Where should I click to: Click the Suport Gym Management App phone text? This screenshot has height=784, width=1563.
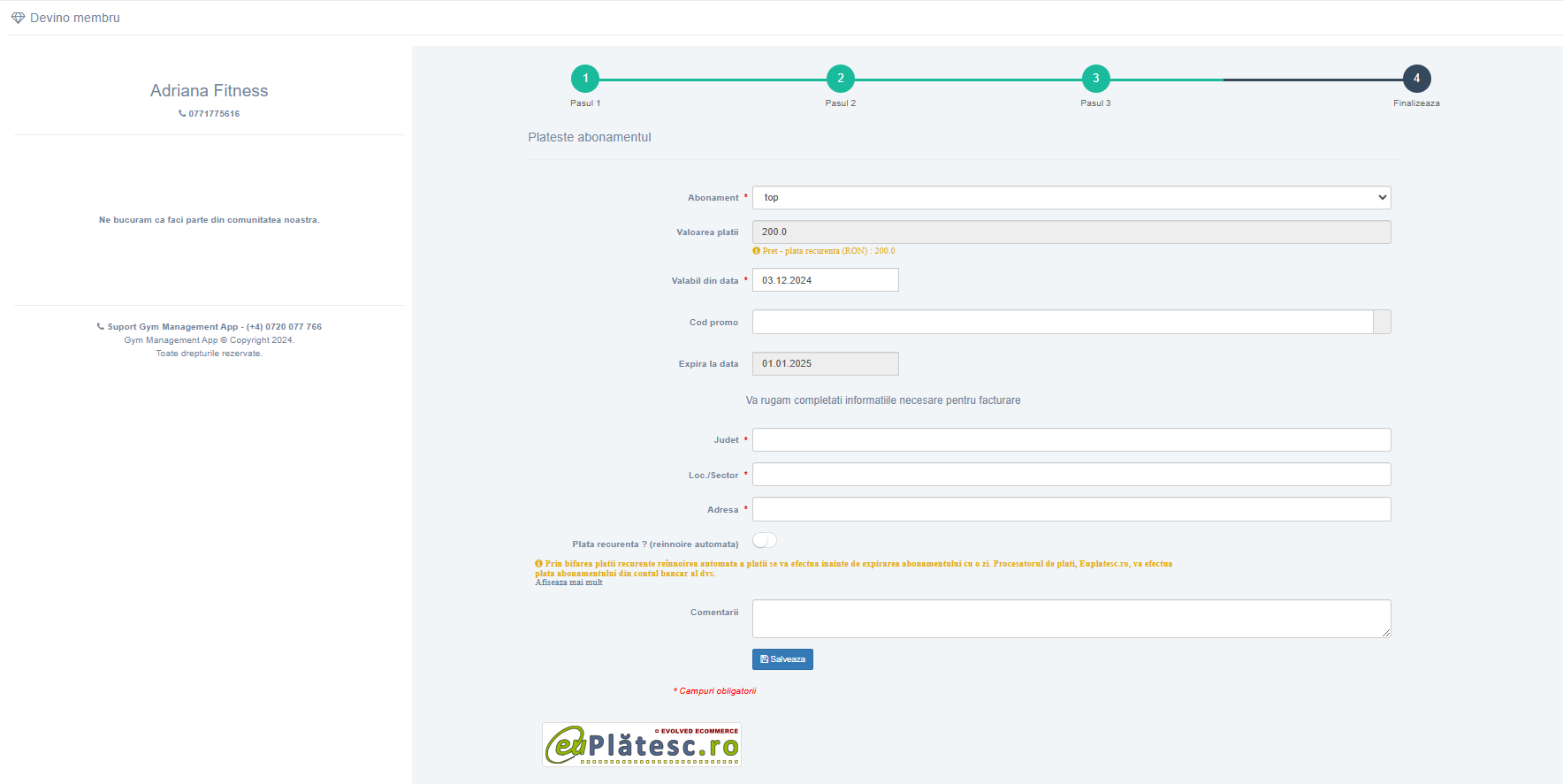pyautogui.click(x=215, y=327)
